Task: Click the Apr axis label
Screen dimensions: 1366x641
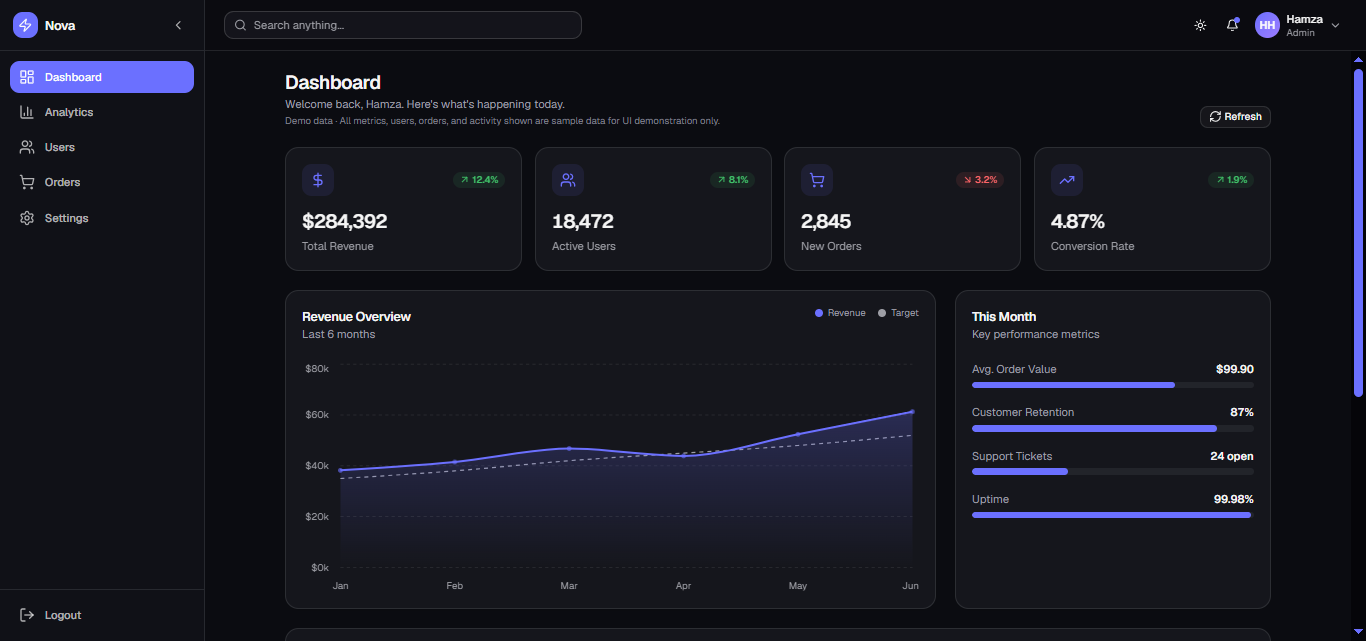Action: [x=683, y=585]
